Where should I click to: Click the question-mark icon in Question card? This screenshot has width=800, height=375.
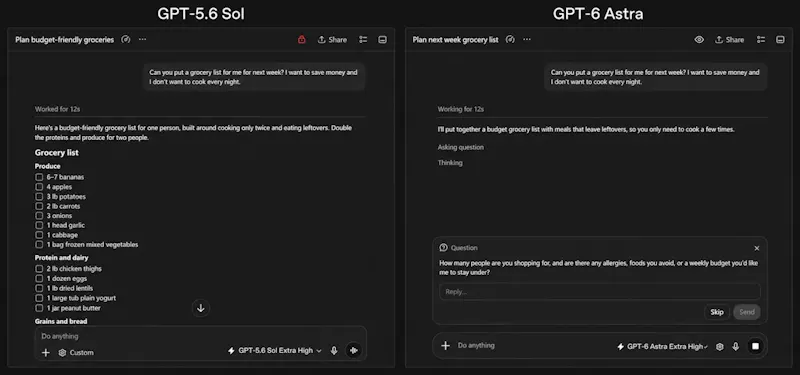coord(443,247)
